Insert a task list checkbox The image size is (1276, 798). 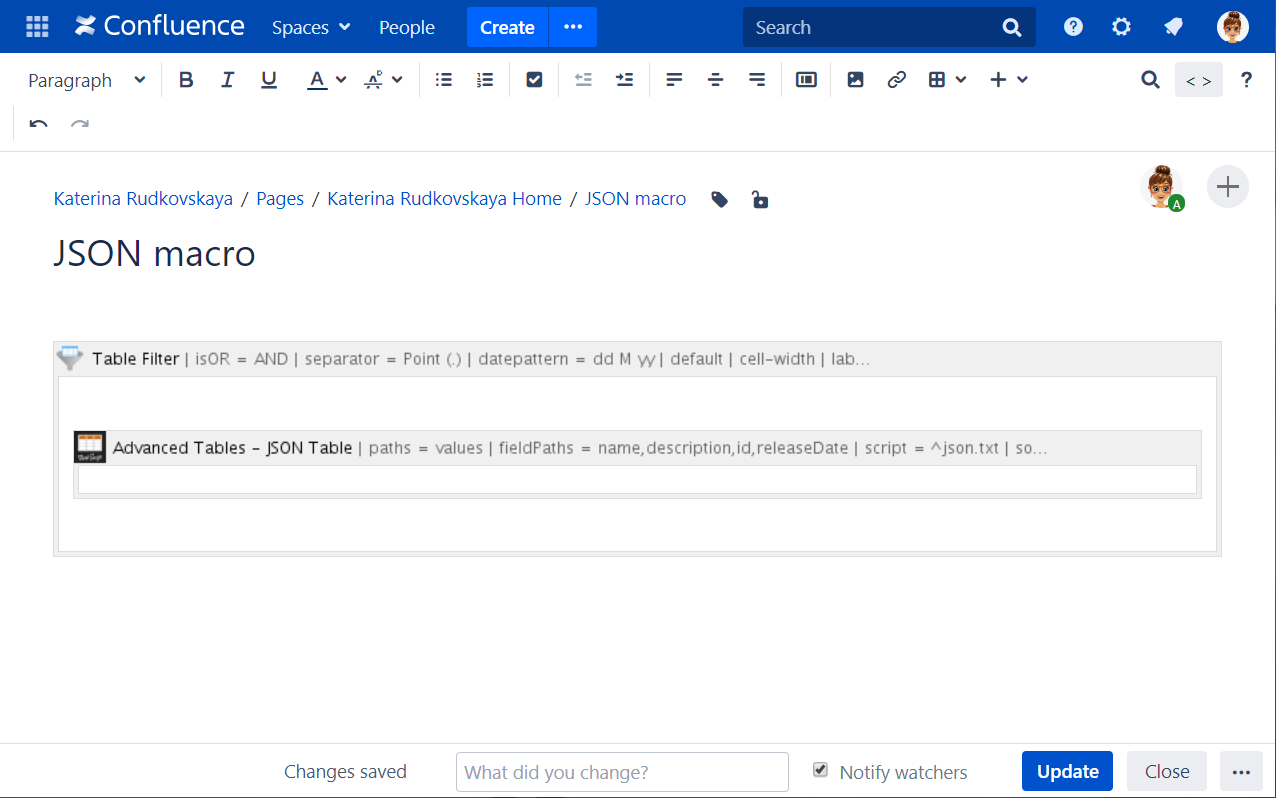534,80
